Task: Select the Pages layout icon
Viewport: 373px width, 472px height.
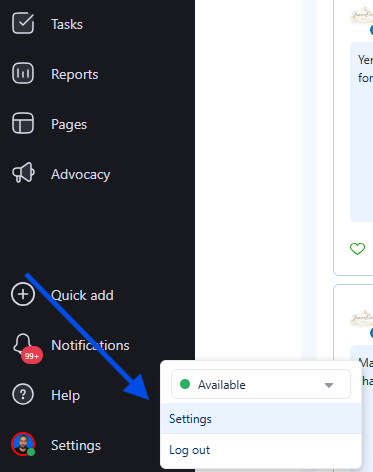Action: coord(23,123)
